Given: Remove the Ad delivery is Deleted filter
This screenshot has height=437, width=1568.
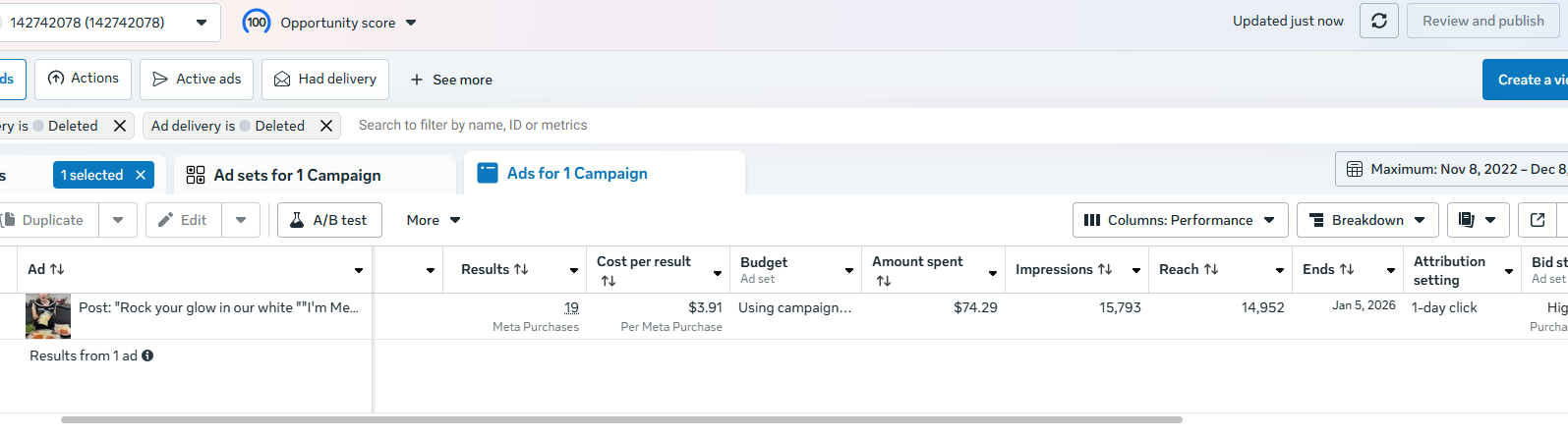Looking at the screenshot, I should click(x=326, y=126).
